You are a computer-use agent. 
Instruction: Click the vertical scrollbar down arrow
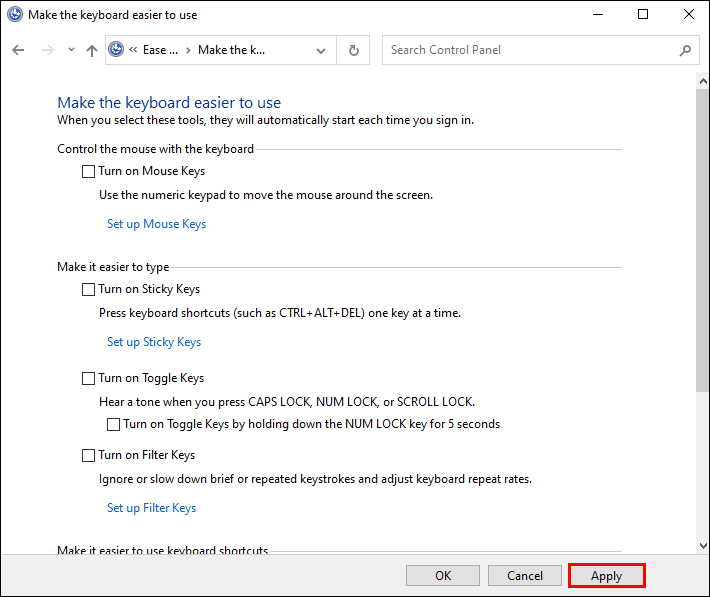pyautogui.click(x=702, y=545)
